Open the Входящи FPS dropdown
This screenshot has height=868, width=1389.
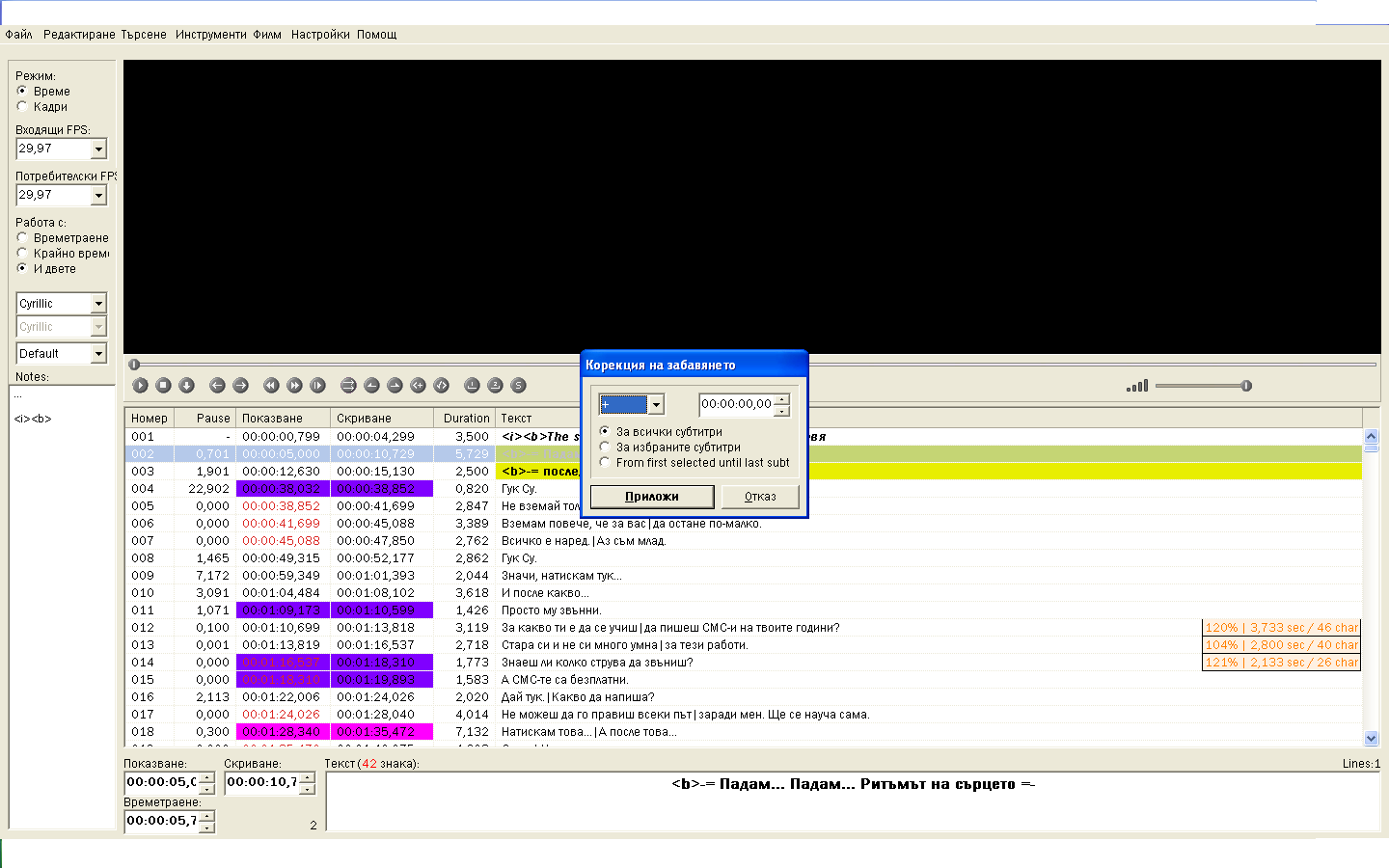tap(98, 149)
